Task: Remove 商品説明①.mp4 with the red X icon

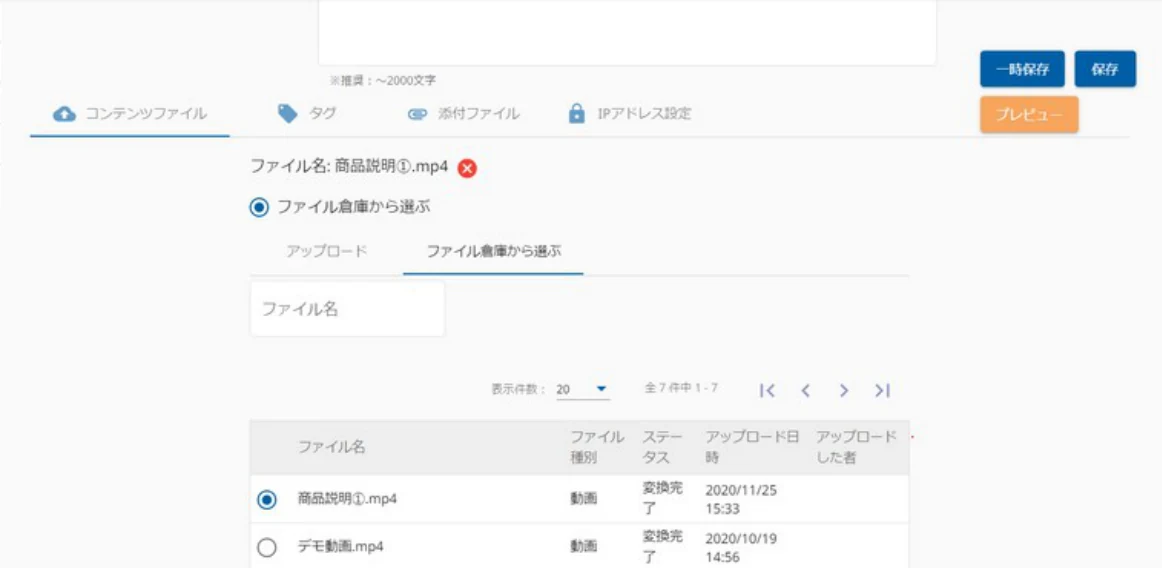Action: (467, 169)
